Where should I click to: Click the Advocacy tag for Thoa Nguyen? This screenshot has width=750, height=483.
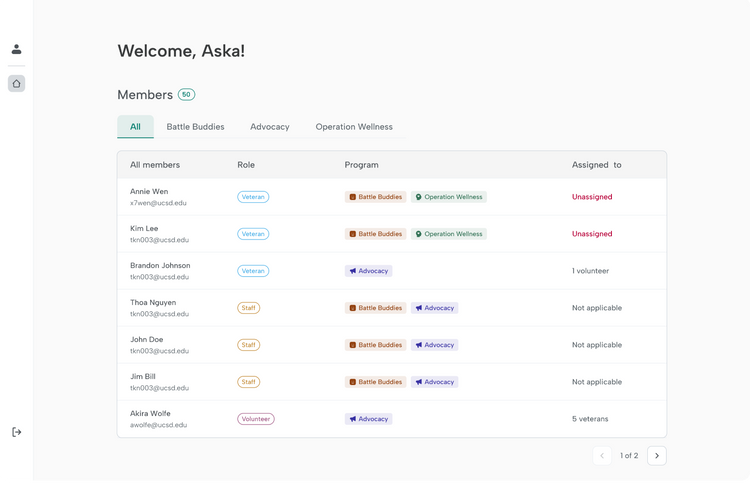pyautogui.click(x=434, y=308)
